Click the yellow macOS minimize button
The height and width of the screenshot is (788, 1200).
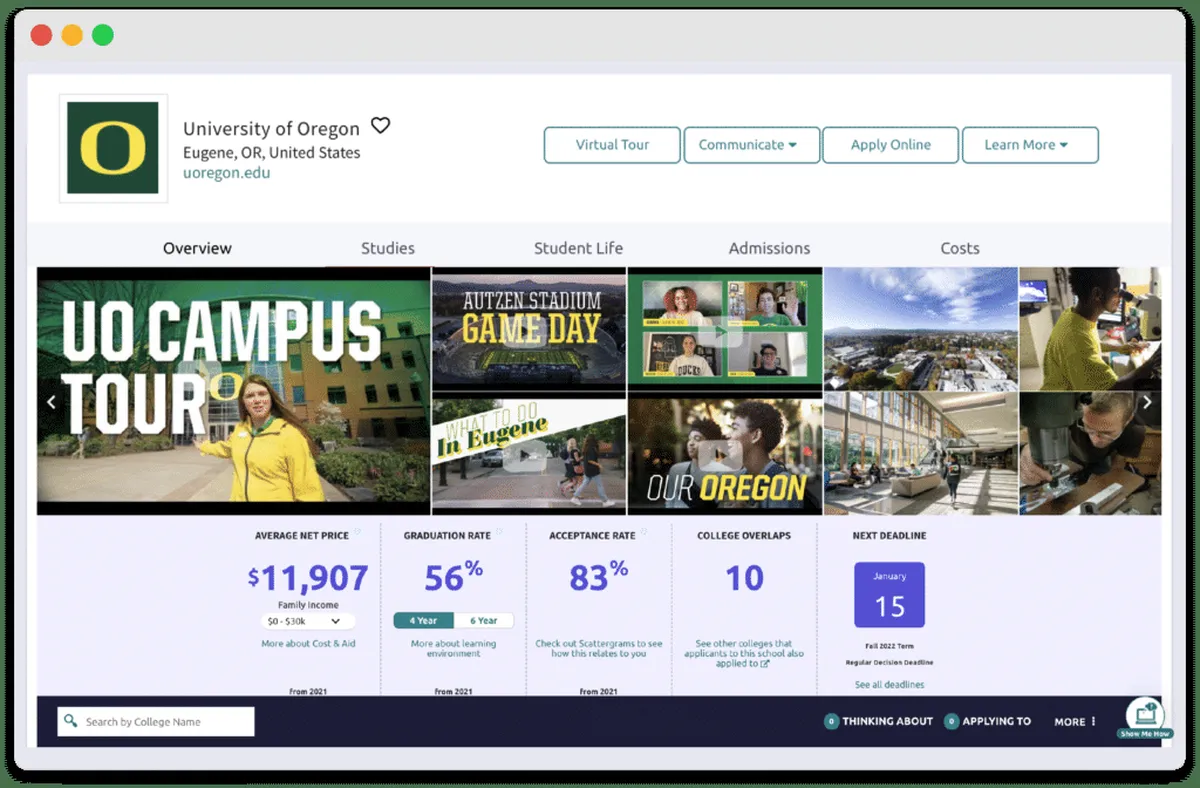72,36
